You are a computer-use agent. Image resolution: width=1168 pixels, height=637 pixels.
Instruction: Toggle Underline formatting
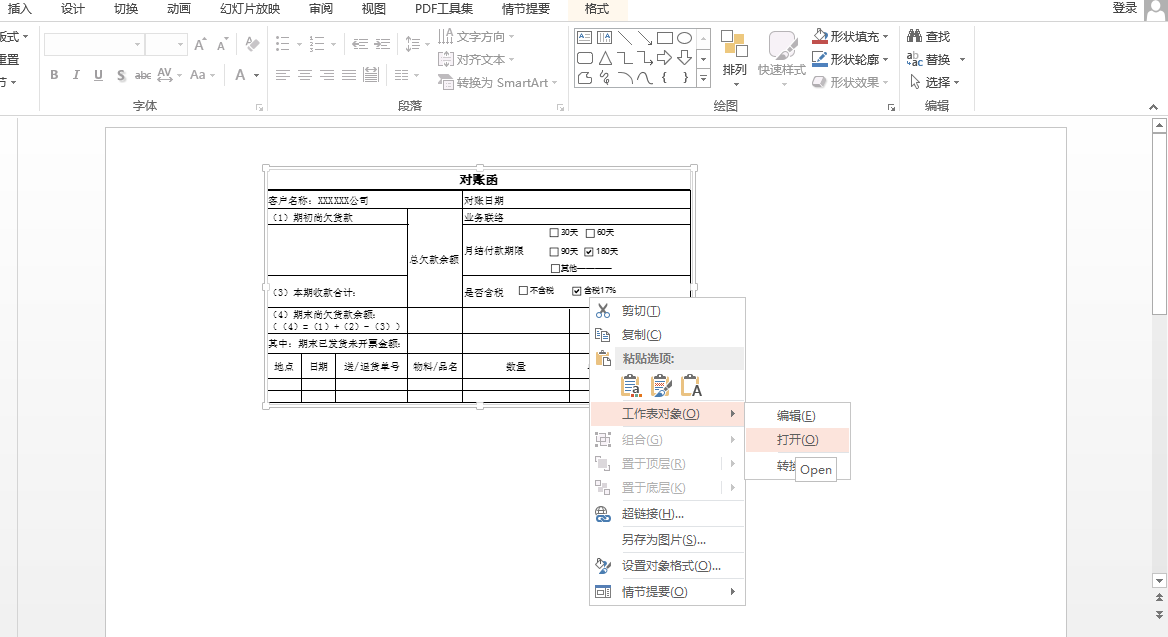tap(98, 75)
